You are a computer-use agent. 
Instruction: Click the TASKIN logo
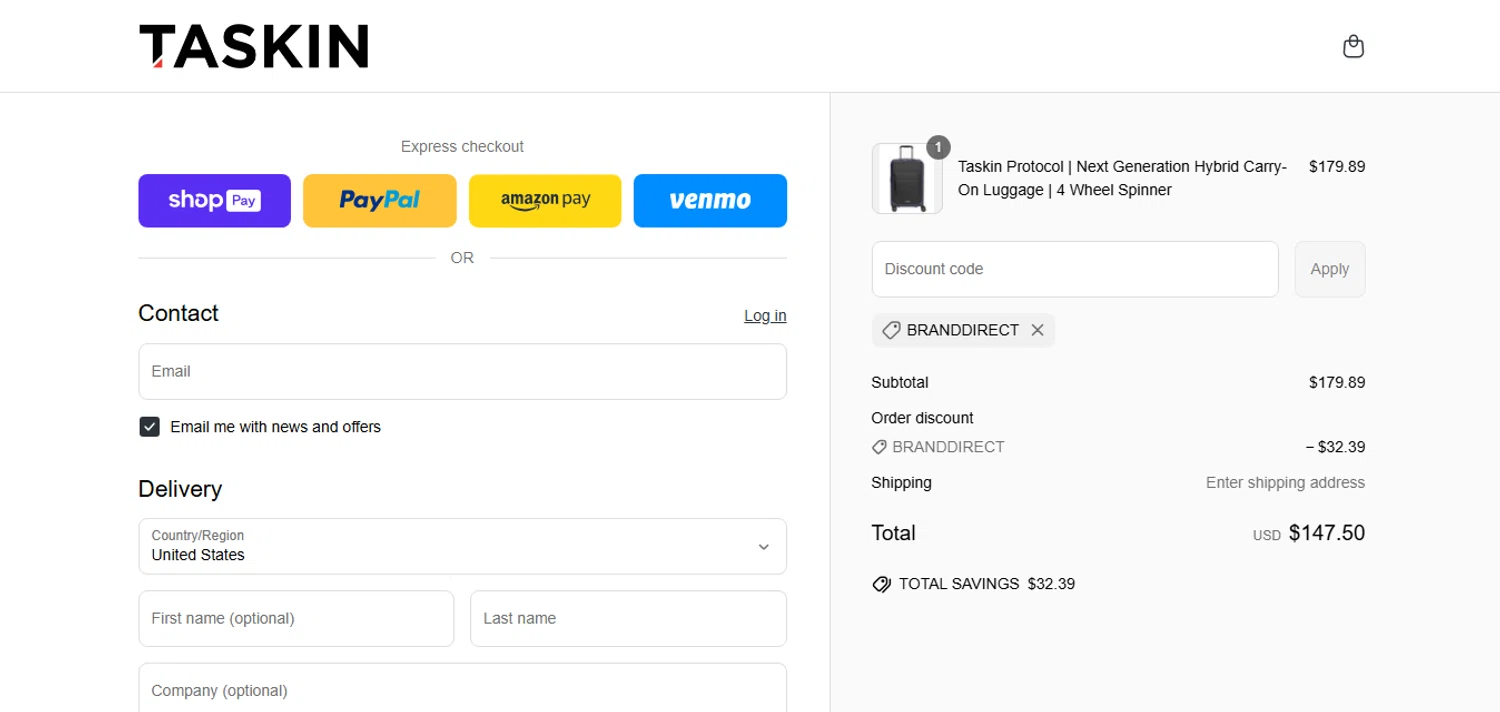coord(254,46)
